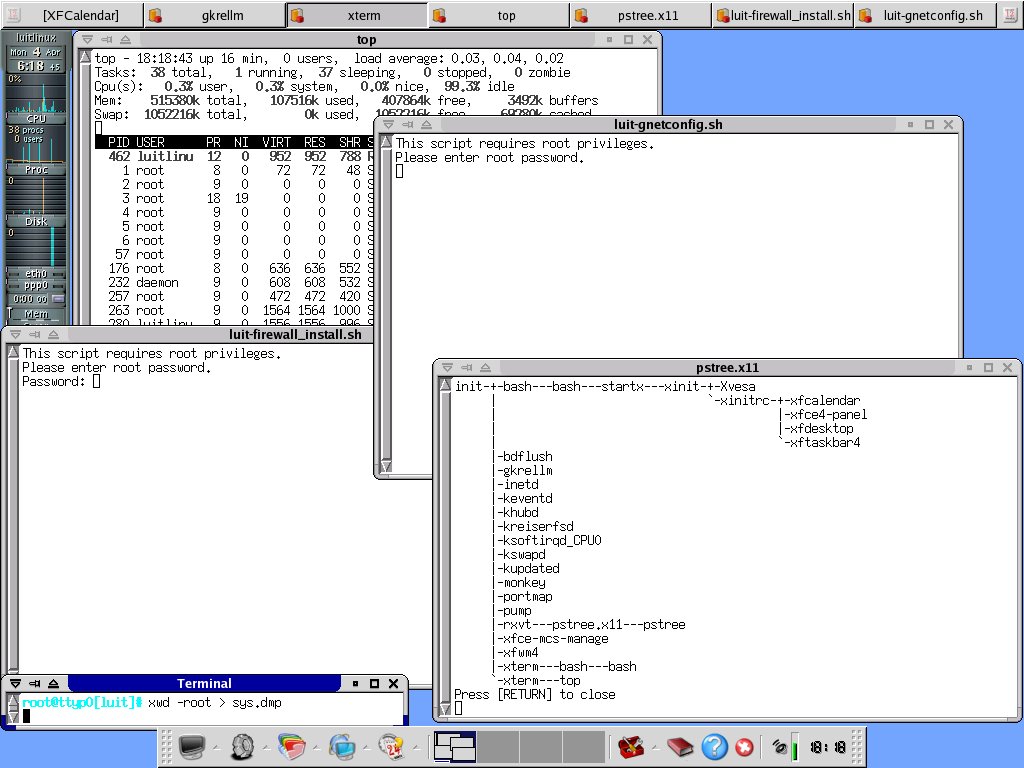1024x768 pixels.
Task: Click the Disk label in gkrellm
Action: [x=36, y=221]
